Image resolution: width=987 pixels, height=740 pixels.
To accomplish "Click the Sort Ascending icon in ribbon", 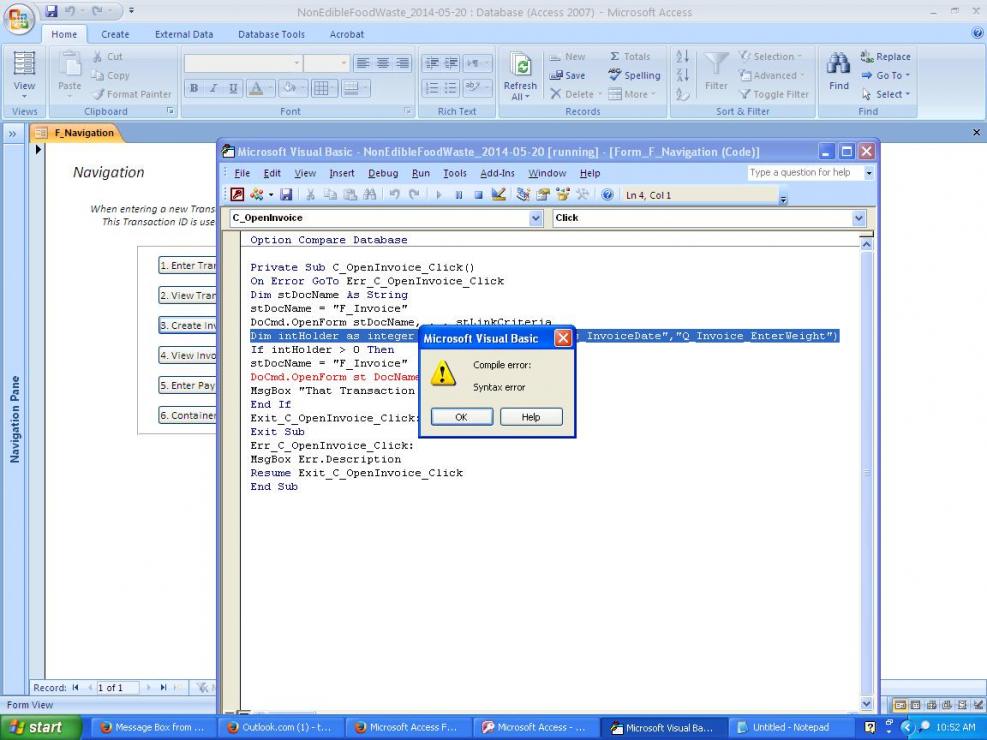I will (x=682, y=57).
